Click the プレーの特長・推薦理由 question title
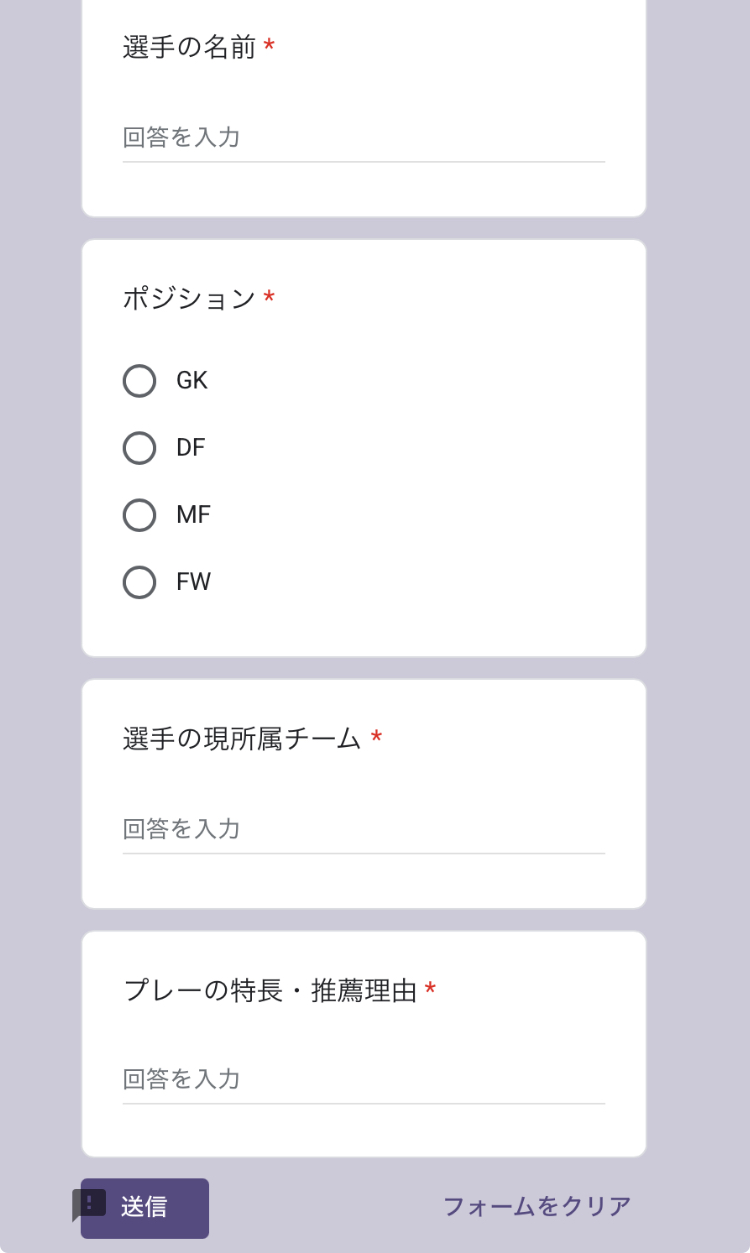Viewport: 750px width, 1253px height. click(270, 991)
